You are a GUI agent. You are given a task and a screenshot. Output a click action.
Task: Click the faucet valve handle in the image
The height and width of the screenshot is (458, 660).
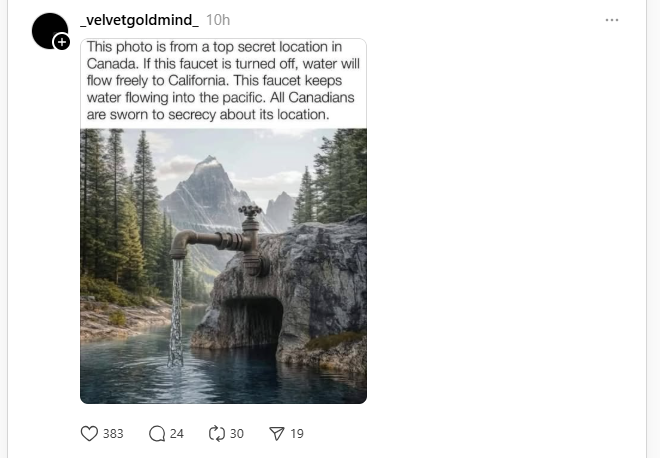click(250, 212)
